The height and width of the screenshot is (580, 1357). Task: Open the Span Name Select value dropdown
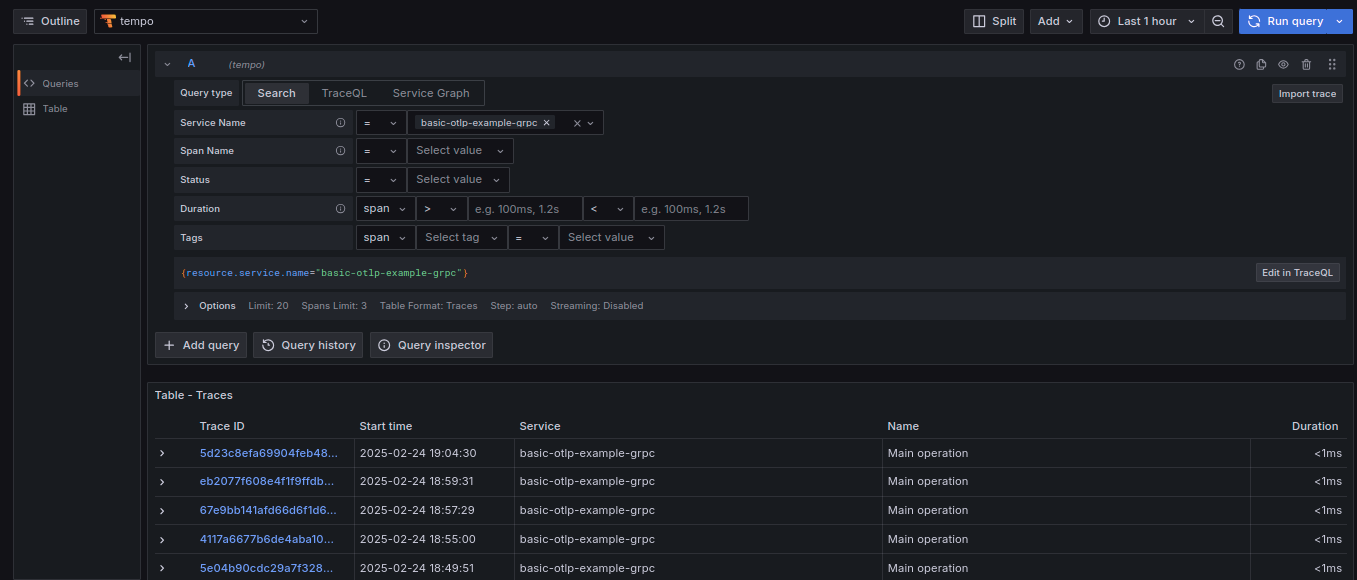(460, 151)
